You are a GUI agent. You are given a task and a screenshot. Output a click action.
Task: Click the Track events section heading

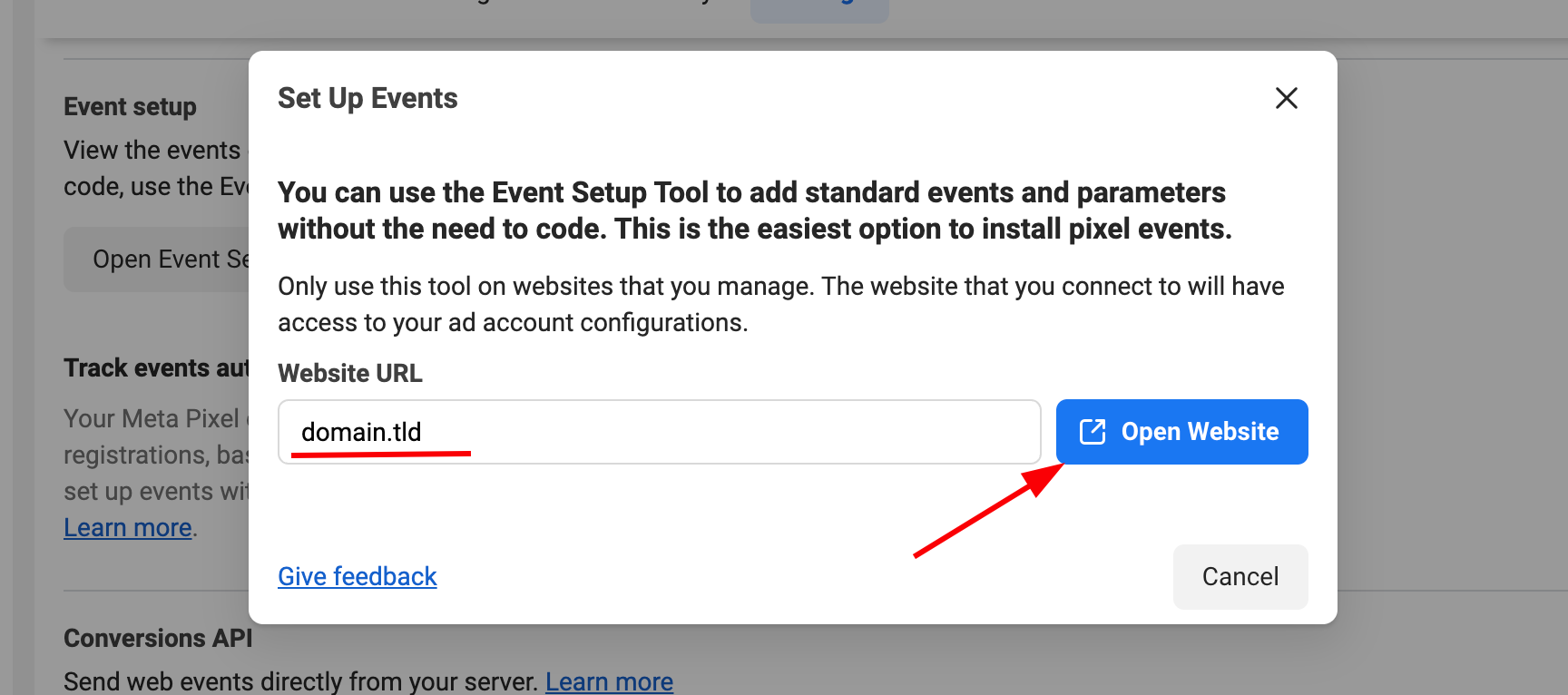point(155,367)
